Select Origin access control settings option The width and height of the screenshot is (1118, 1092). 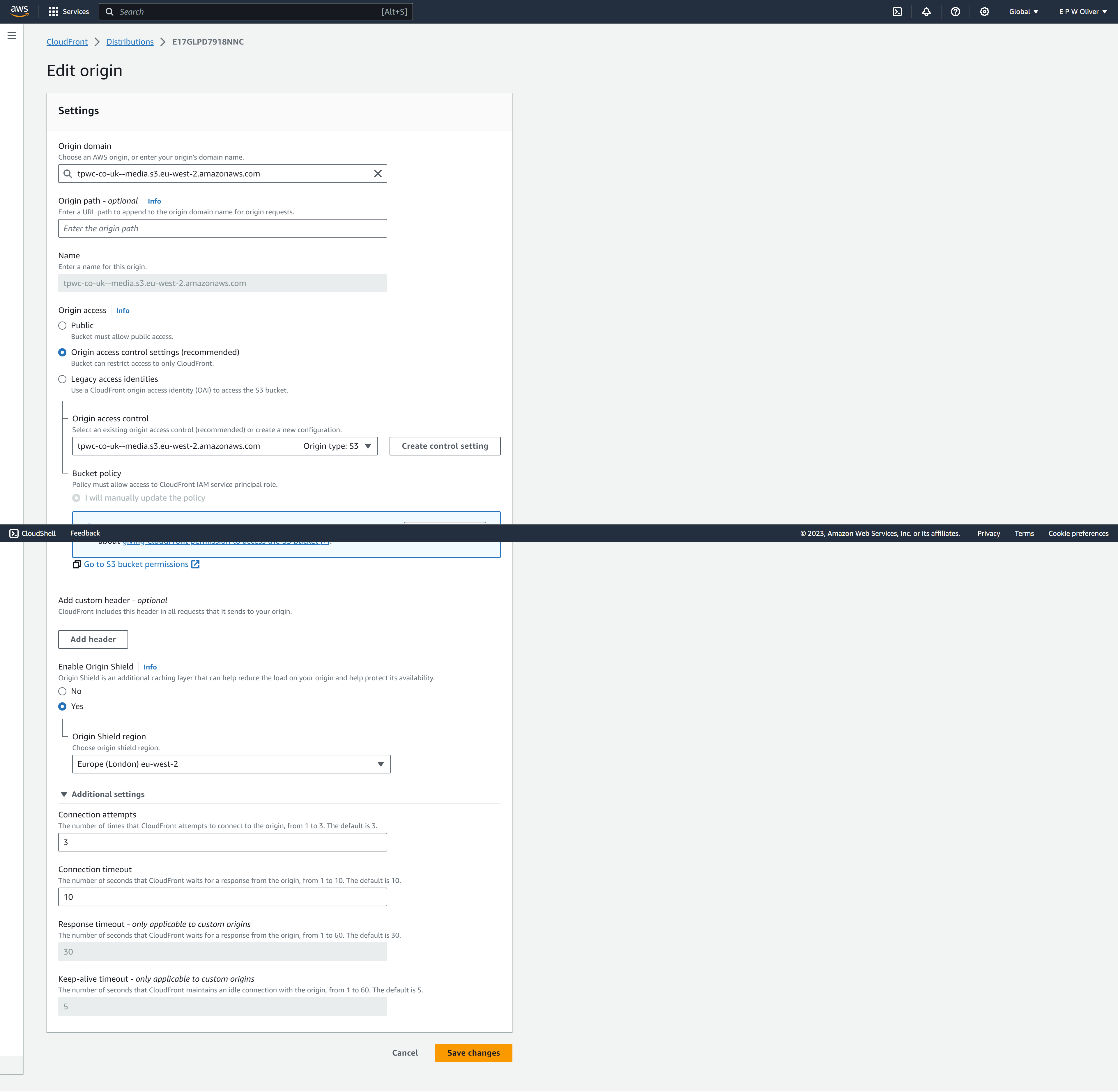tap(63, 353)
